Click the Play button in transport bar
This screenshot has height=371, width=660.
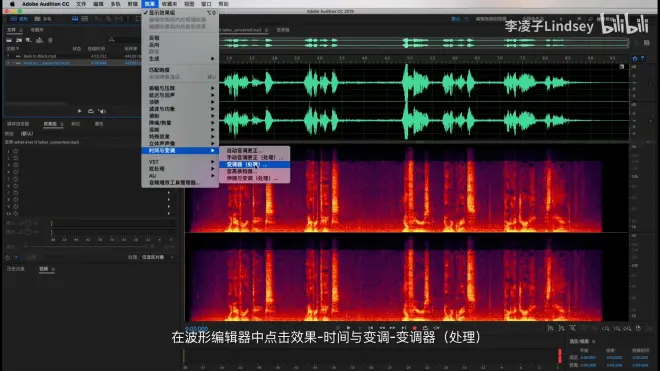[349, 327]
